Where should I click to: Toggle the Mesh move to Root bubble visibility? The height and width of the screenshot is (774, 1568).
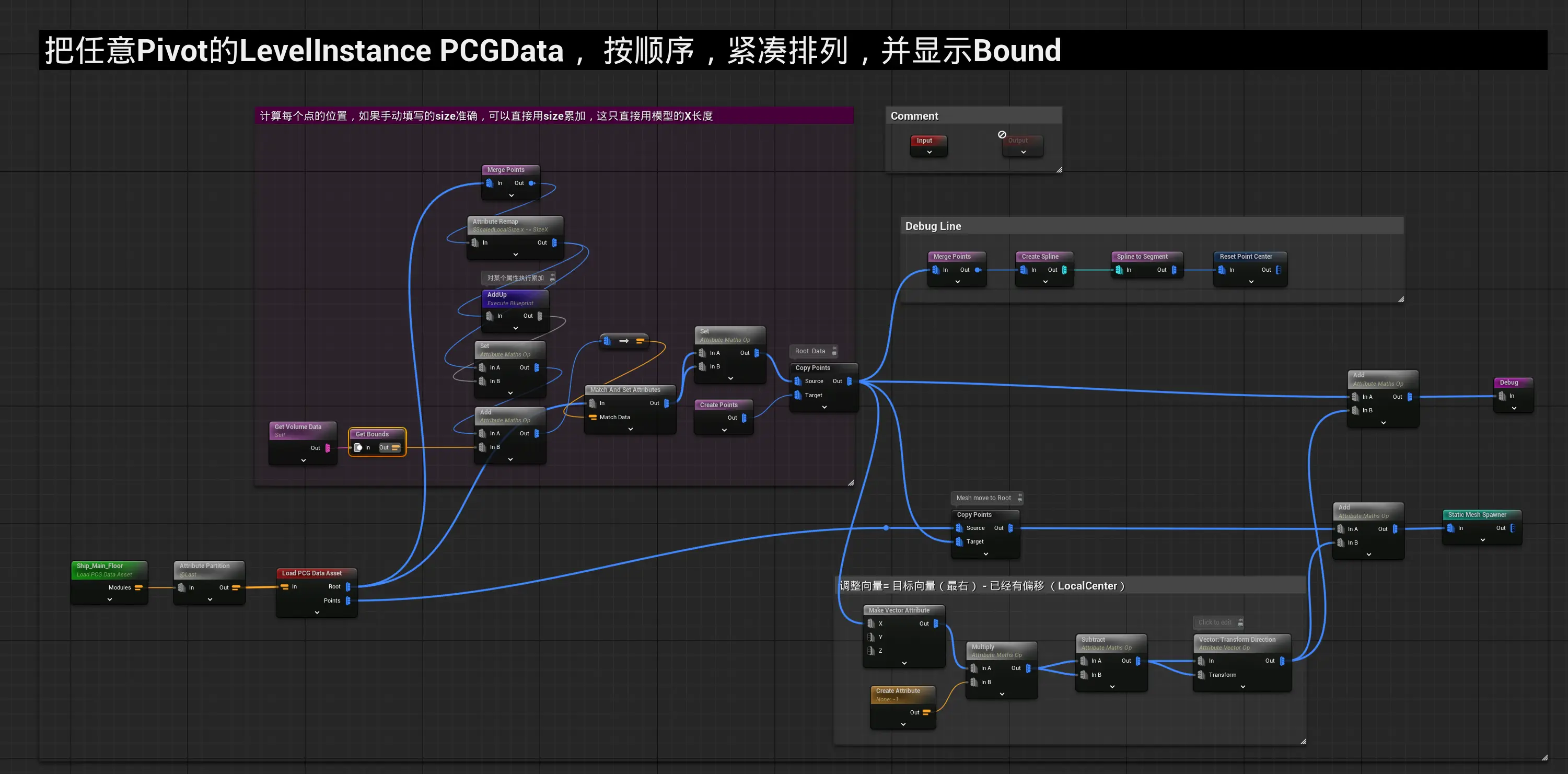1020,500
